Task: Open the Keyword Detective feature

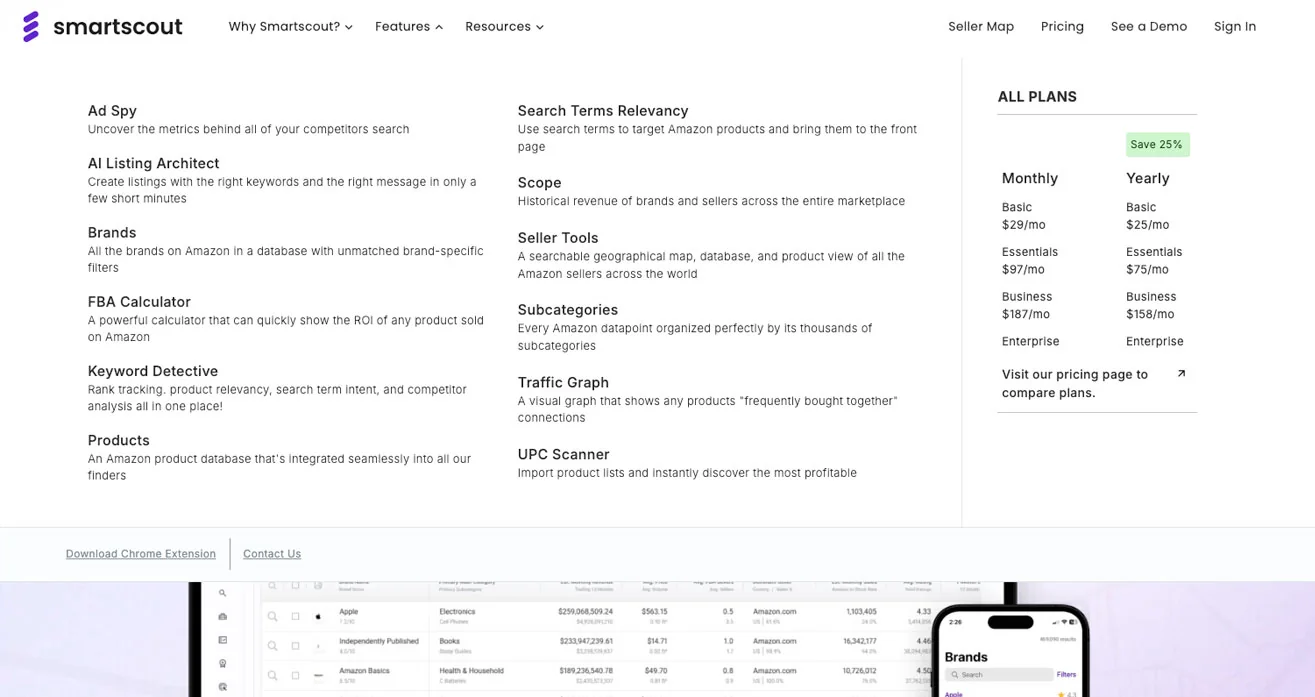Action: [153, 371]
